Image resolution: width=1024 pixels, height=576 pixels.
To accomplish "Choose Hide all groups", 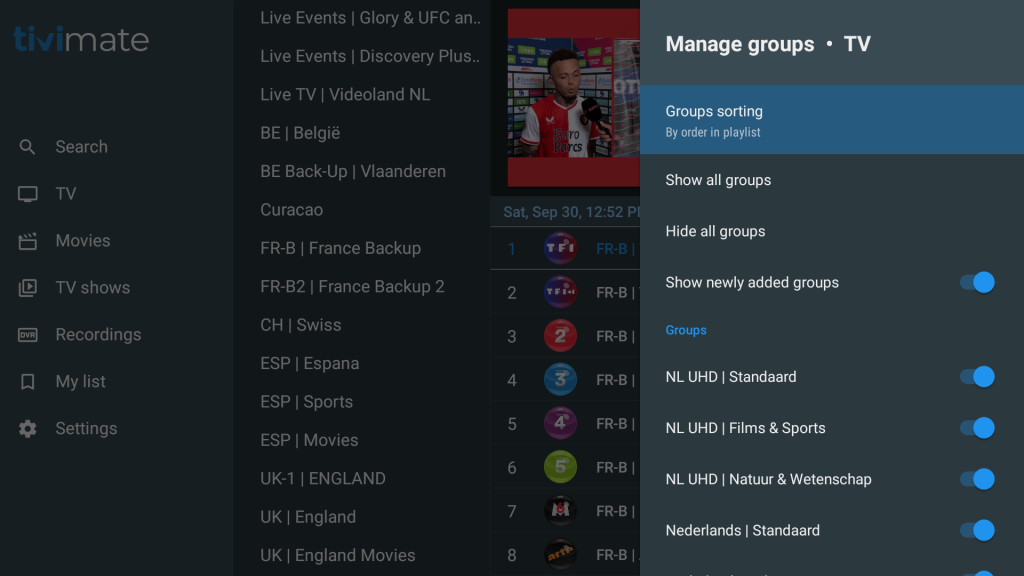I will tap(715, 231).
